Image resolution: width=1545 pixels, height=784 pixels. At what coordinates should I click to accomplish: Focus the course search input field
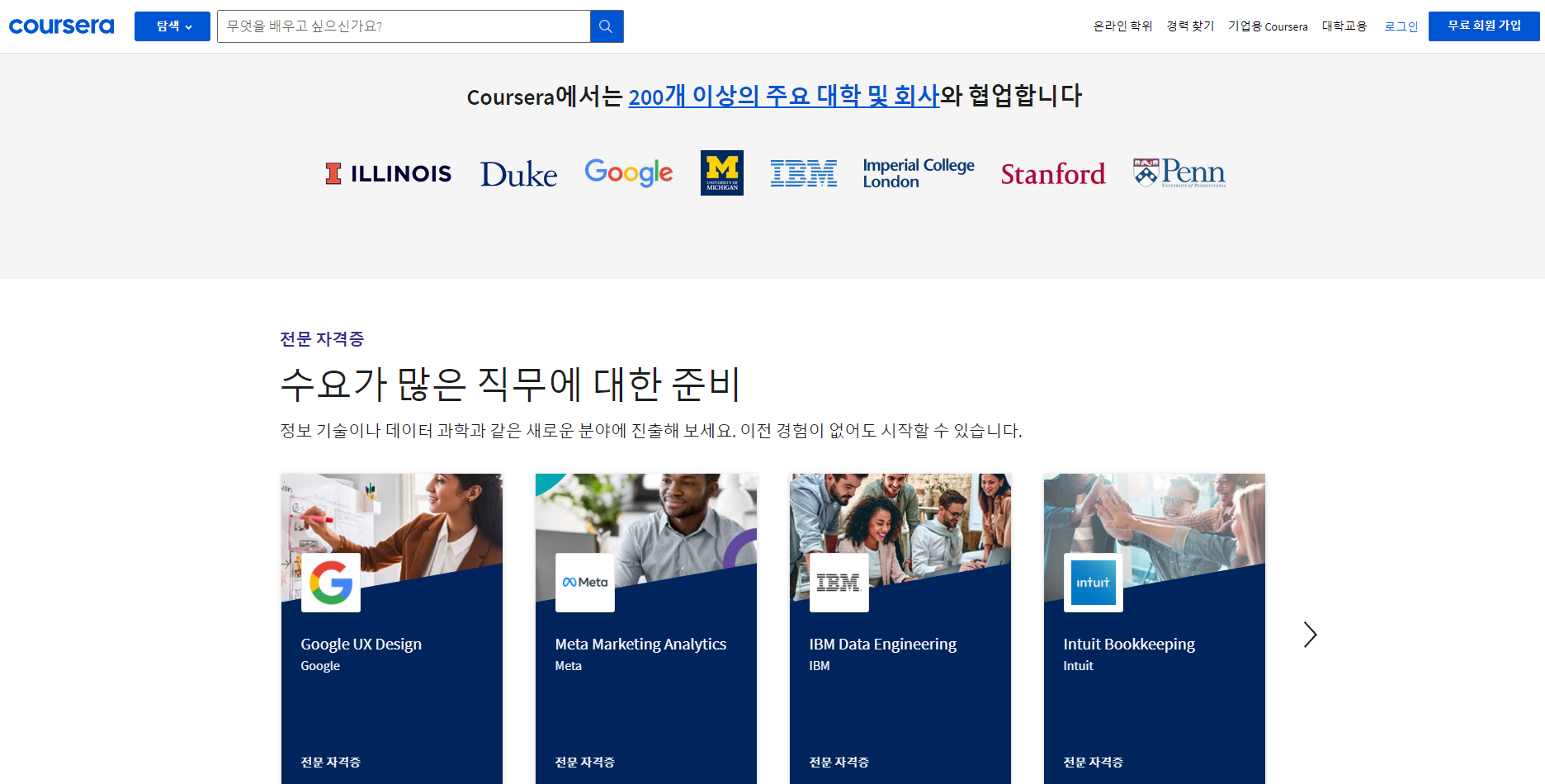tap(404, 26)
